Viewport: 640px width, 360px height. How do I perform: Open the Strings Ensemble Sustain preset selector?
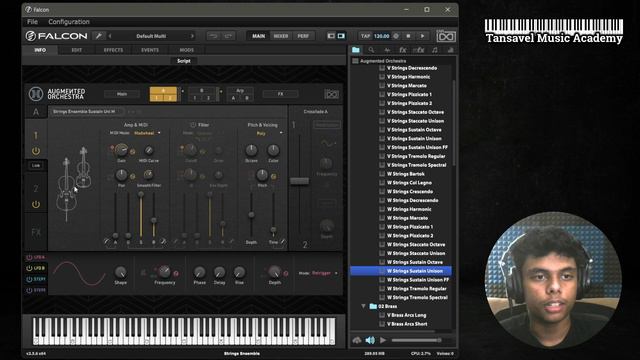(x=87, y=111)
